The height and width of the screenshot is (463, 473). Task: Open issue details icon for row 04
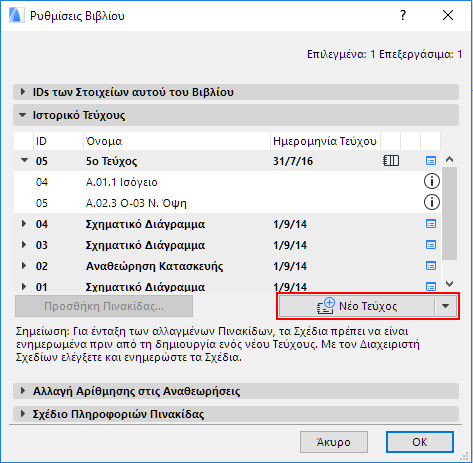tap(431, 224)
